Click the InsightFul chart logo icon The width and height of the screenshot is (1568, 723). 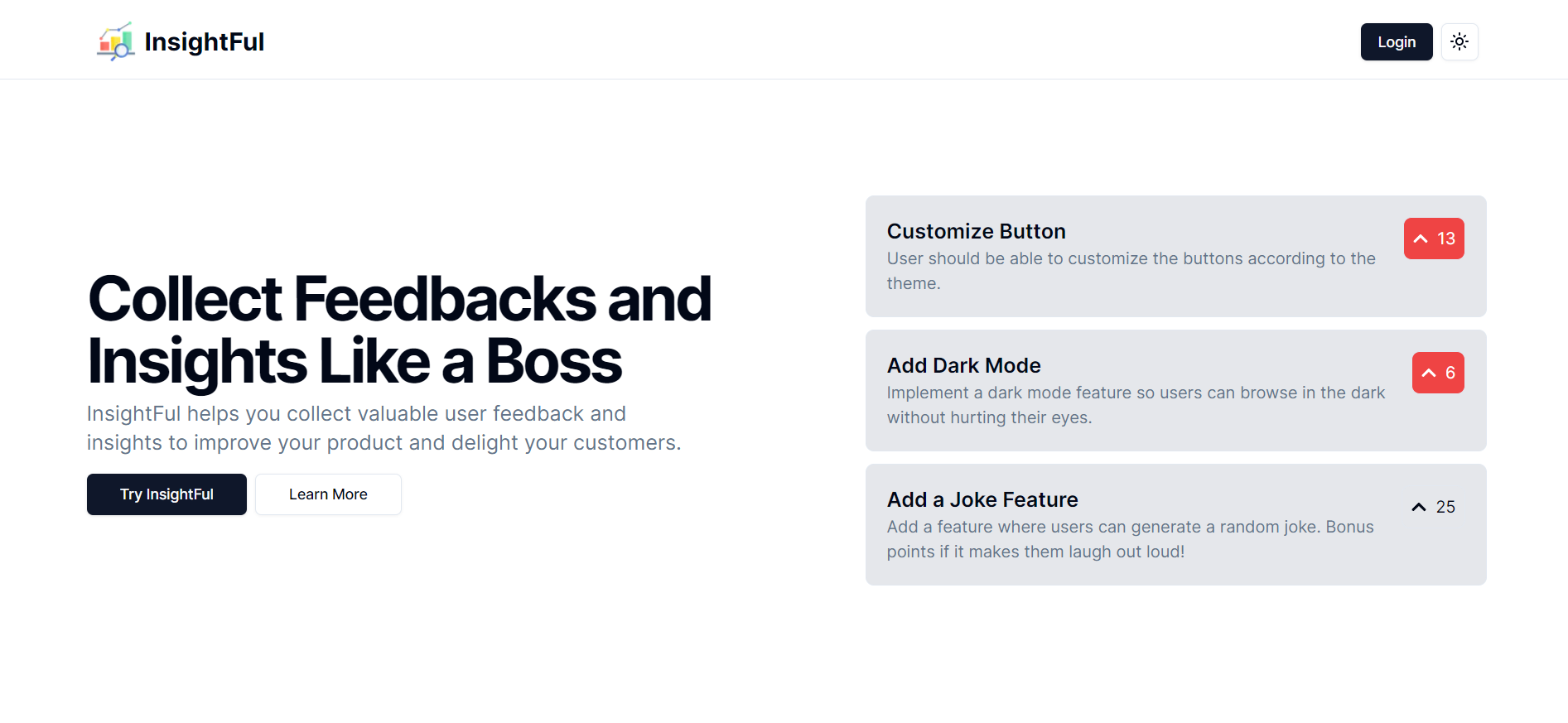point(116,41)
